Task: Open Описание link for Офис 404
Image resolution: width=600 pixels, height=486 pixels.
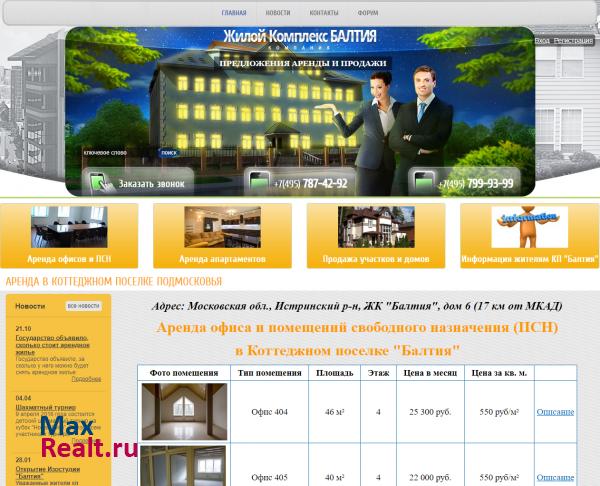Action: click(x=555, y=412)
